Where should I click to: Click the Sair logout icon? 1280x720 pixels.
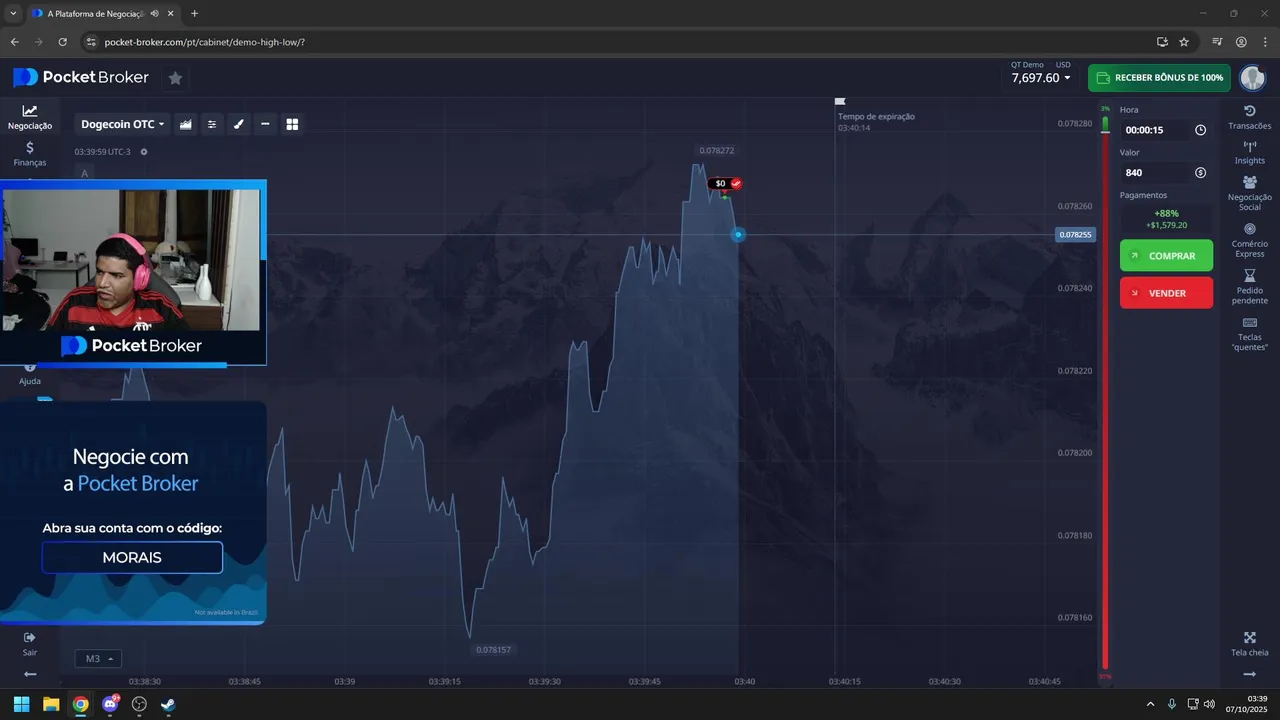[x=30, y=637]
